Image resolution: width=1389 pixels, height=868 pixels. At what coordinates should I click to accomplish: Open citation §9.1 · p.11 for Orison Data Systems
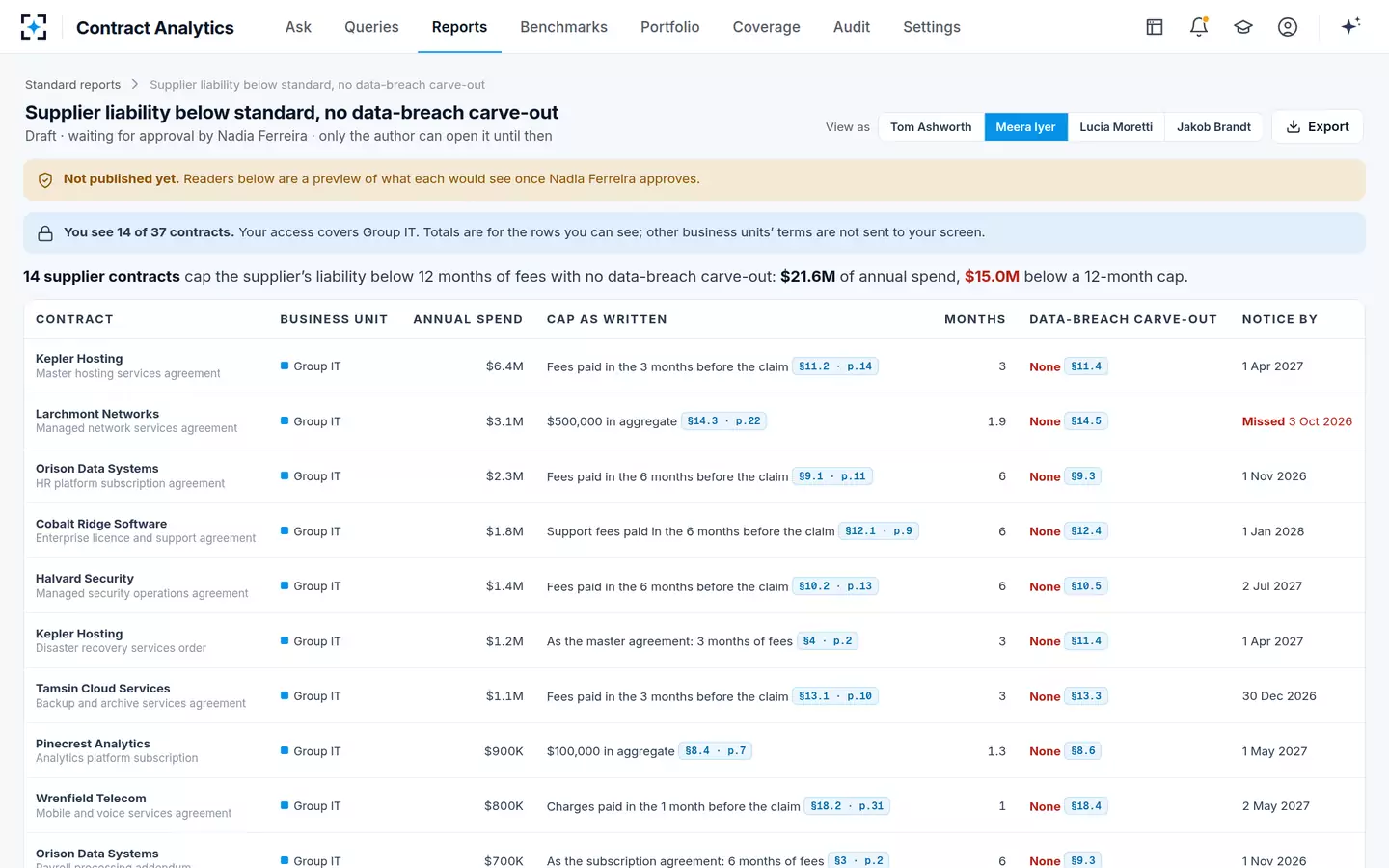(x=832, y=476)
